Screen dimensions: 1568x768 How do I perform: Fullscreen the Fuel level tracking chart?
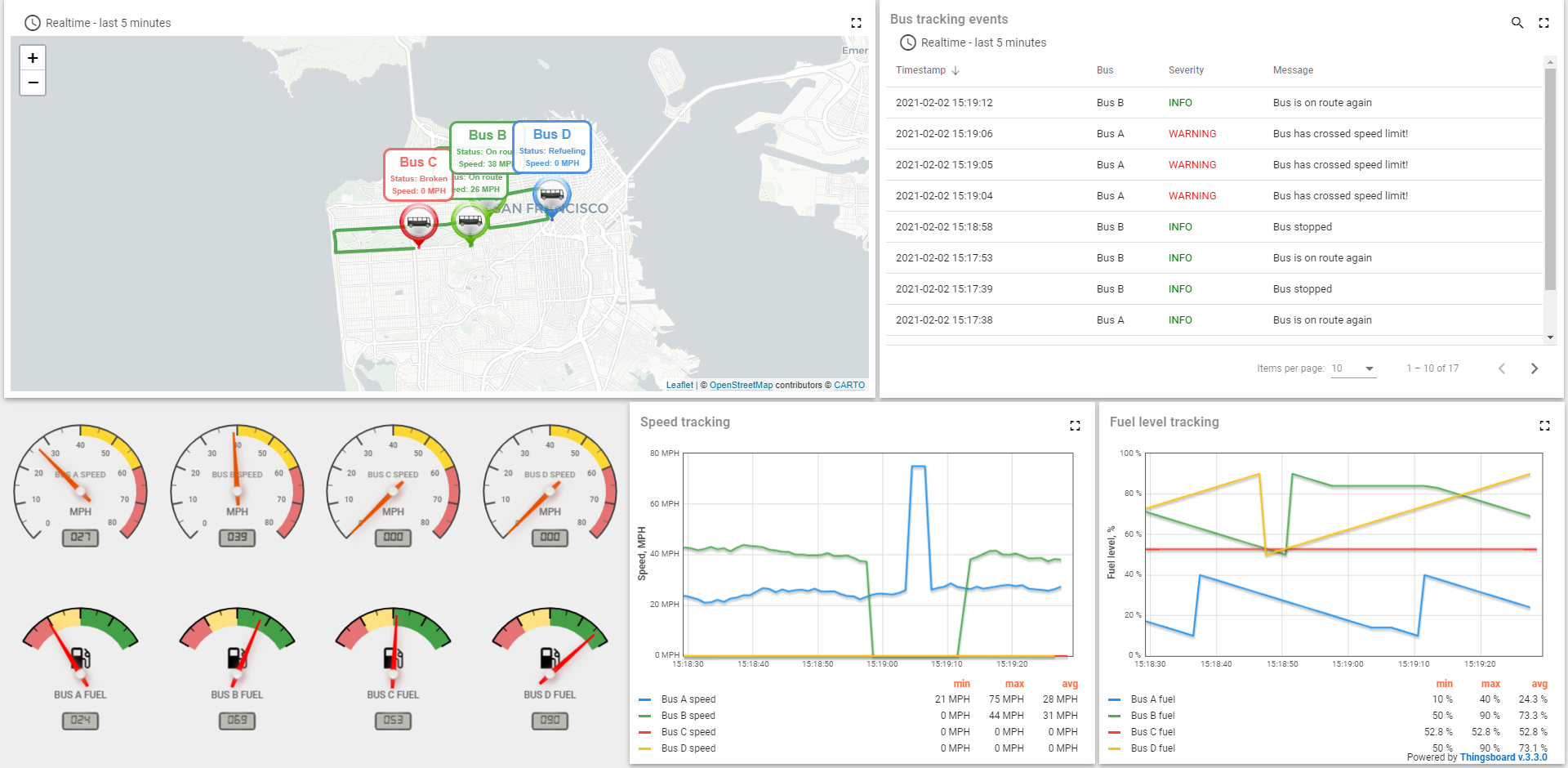point(1544,425)
